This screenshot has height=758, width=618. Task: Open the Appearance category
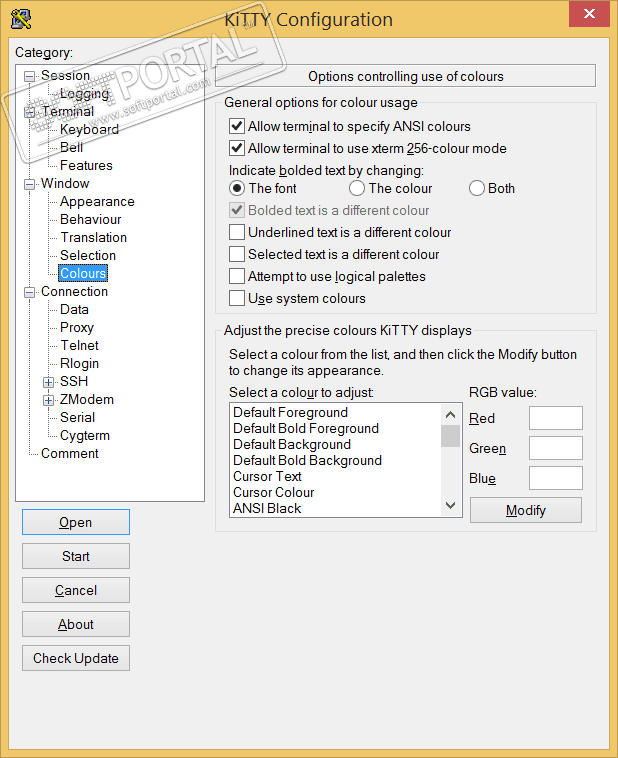tap(97, 202)
